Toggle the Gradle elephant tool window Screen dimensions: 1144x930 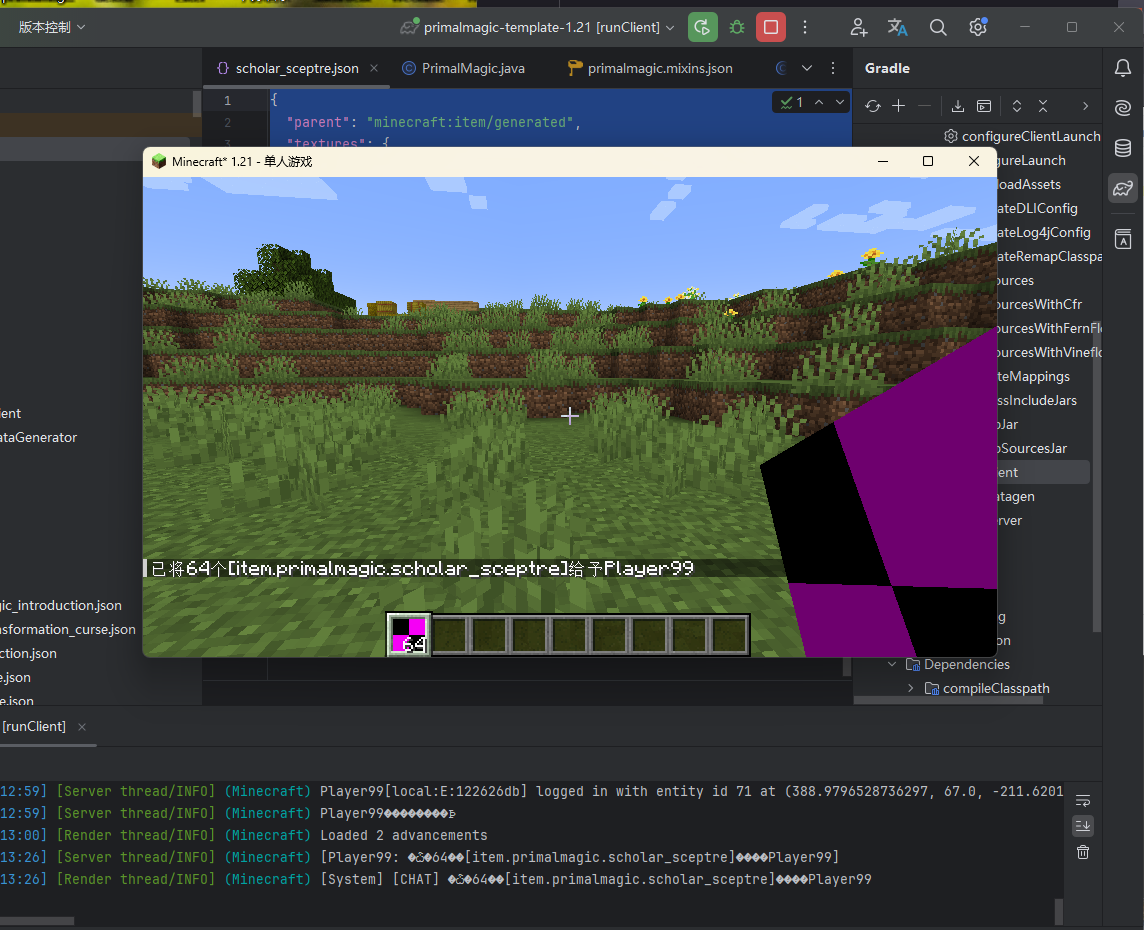[x=1123, y=188]
